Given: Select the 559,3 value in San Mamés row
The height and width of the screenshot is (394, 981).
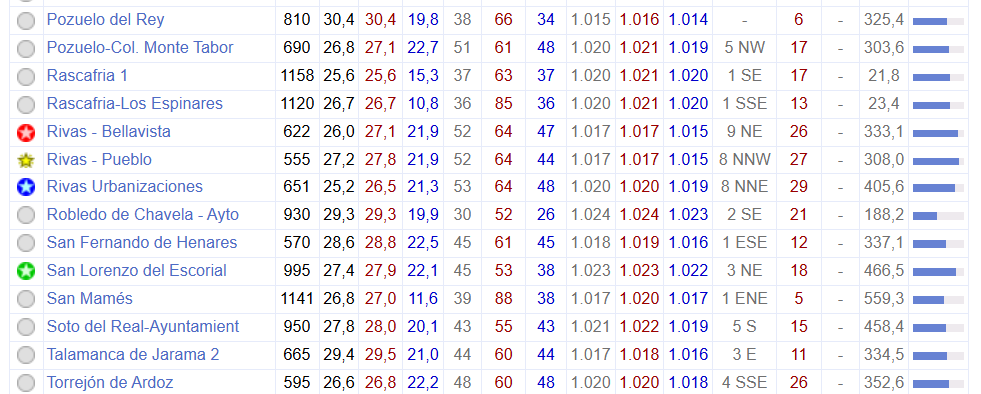Looking at the screenshot, I should (x=883, y=298).
